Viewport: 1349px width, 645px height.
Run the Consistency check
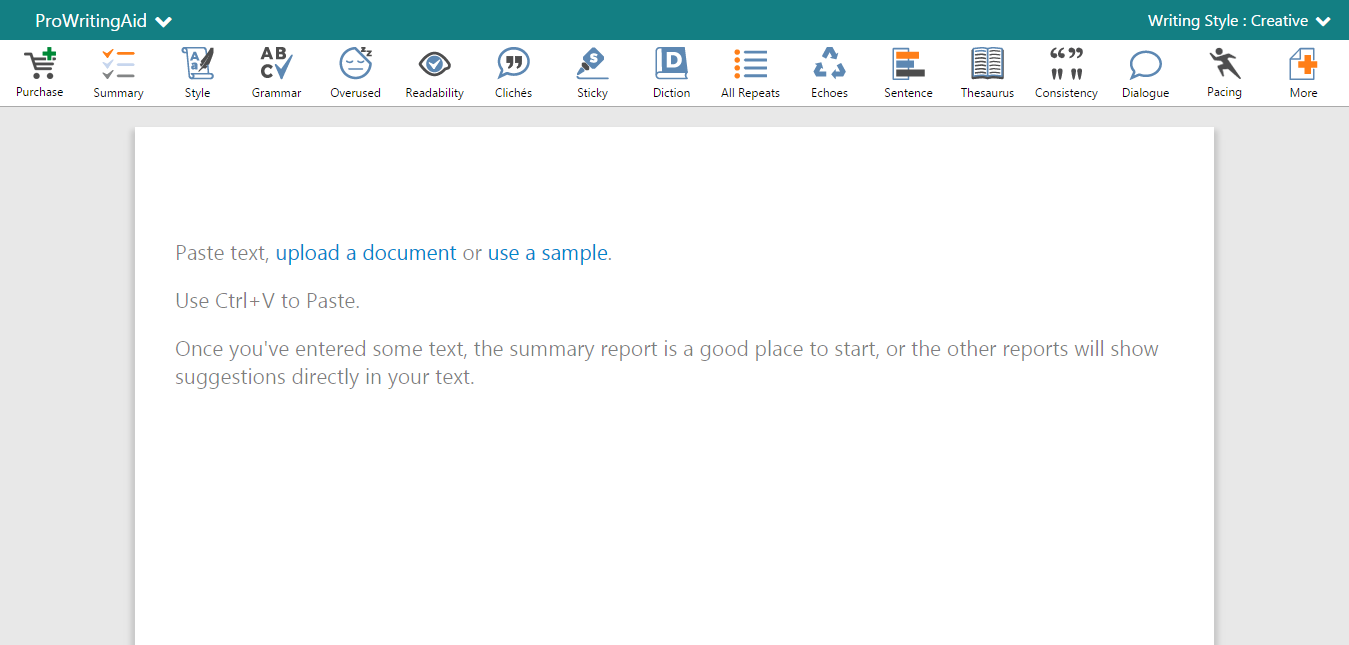(x=1067, y=73)
